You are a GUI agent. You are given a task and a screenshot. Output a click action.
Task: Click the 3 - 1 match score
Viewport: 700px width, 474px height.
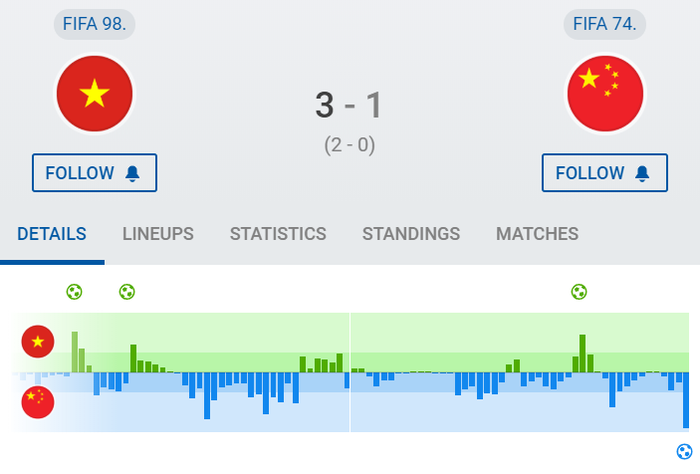(349, 105)
